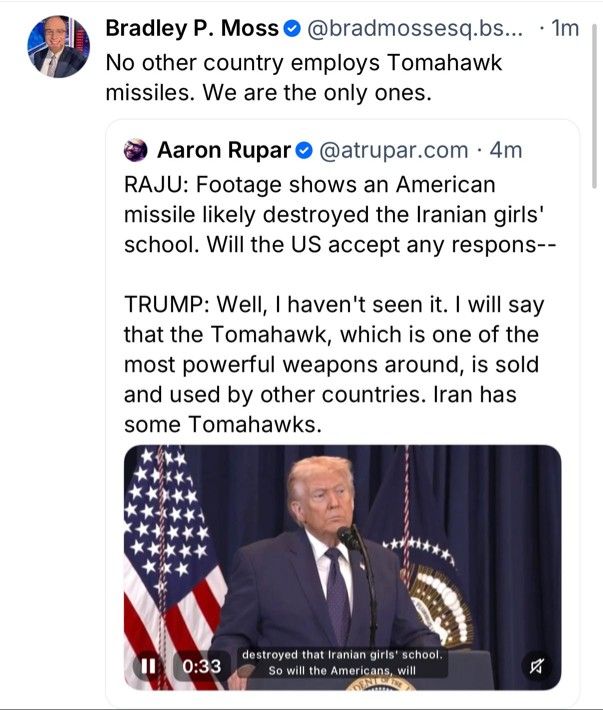The height and width of the screenshot is (710, 603).
Task: Click Aaron Rupar verified checkmark badge
Action: (x=304, y=151)
